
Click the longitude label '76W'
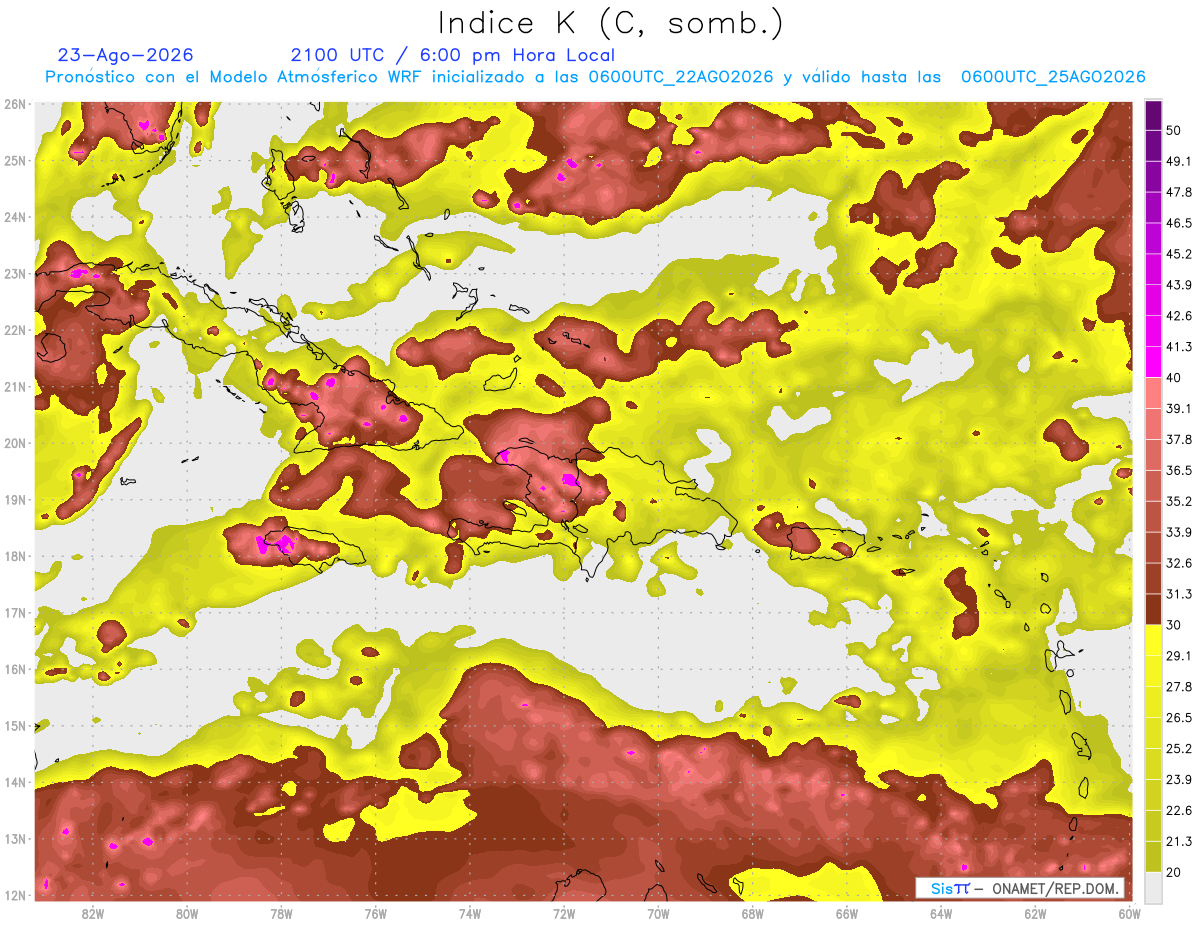pyautogui.click(x=376, y=914)
